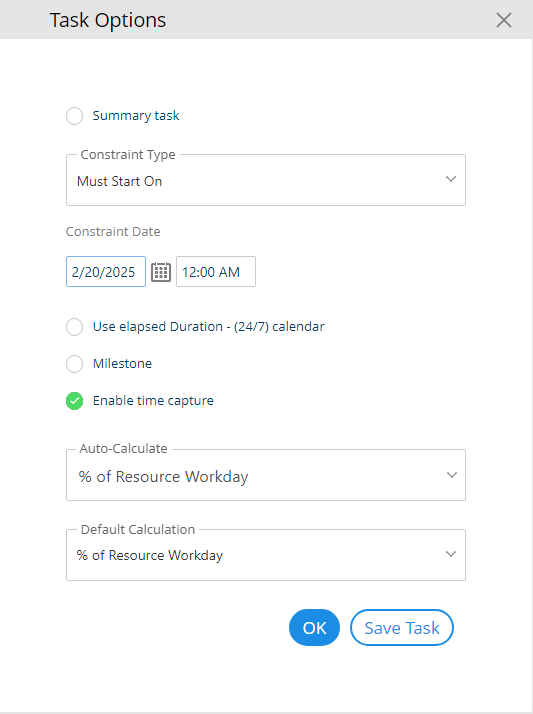Click the Default Calculation chevron arrow

click(x=451, y=554)
